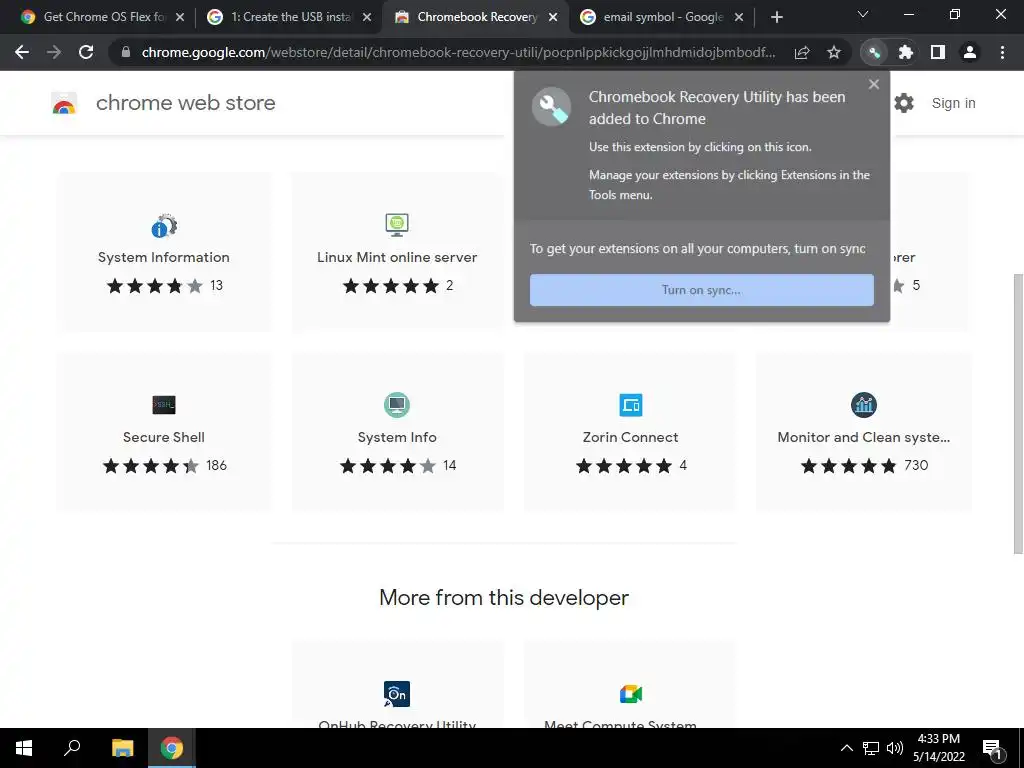Open the Secure Shell title link
Screen dimensions: 1024x768
(164, 438)
